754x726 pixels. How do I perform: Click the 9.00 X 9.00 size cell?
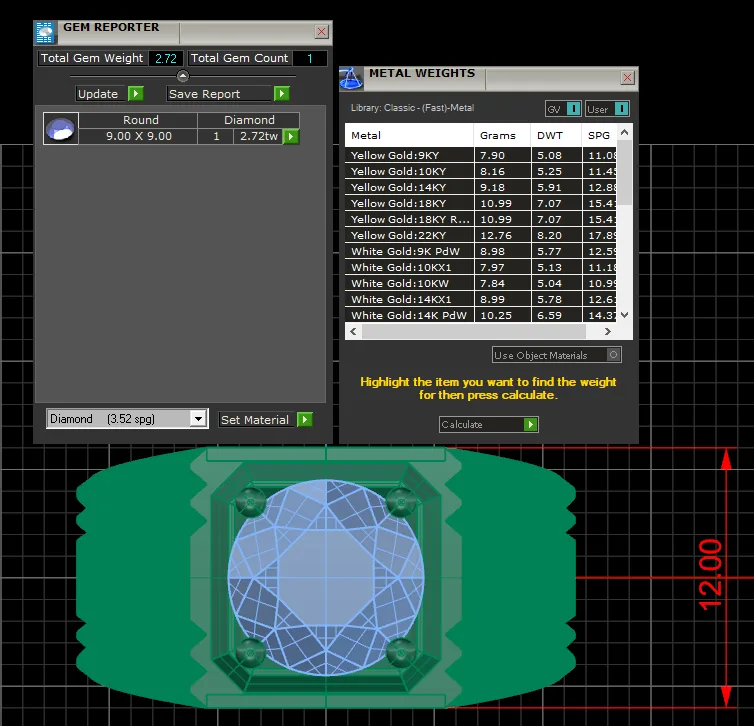[x=138, y=136]
